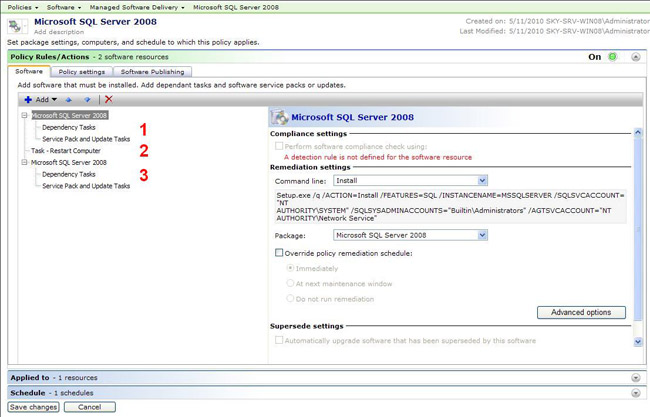
Task: Select second Microsoft SQL Server 2008 tree item
Action: click(69, 162)
